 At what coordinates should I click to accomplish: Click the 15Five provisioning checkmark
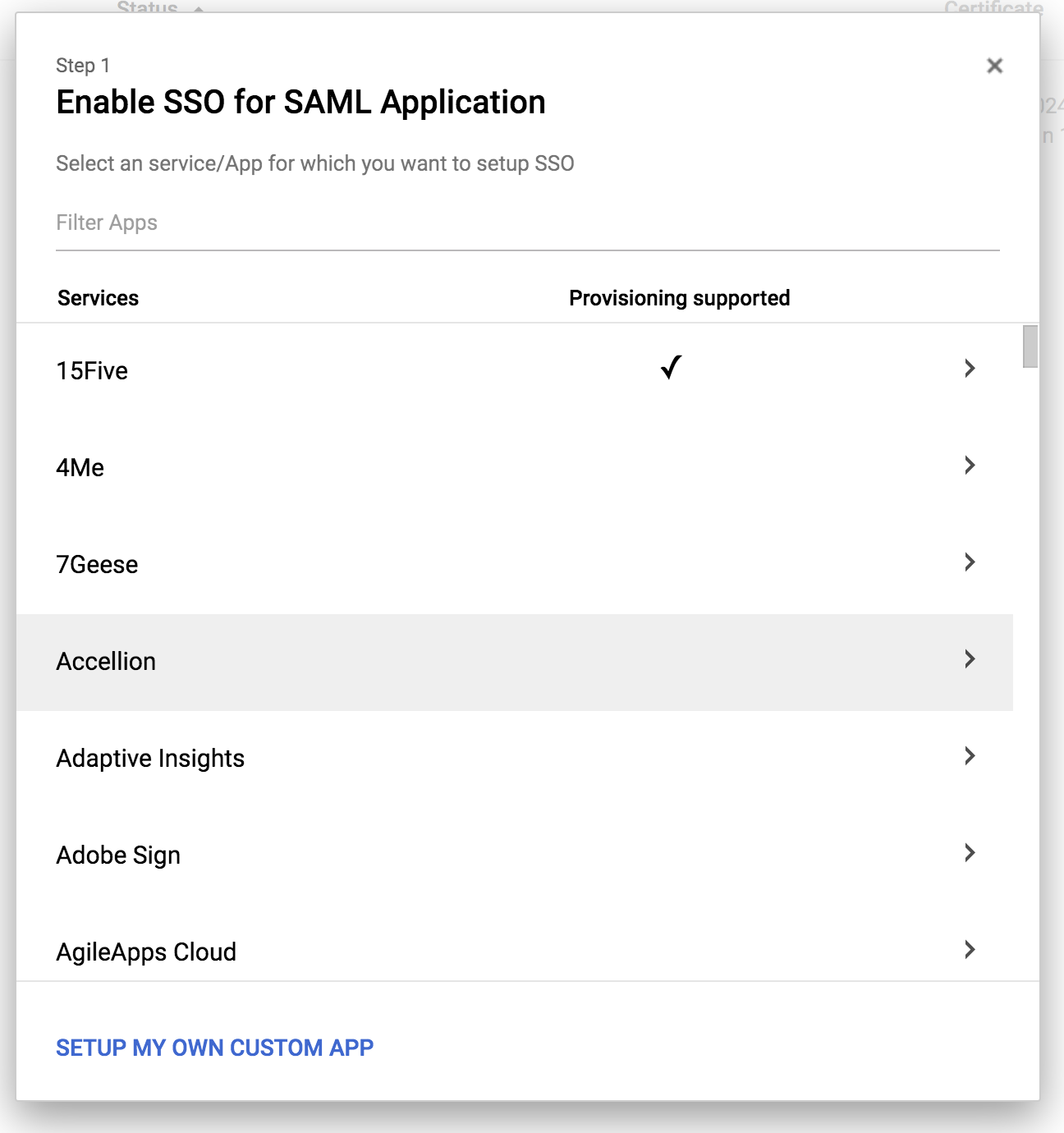(671, 367)
